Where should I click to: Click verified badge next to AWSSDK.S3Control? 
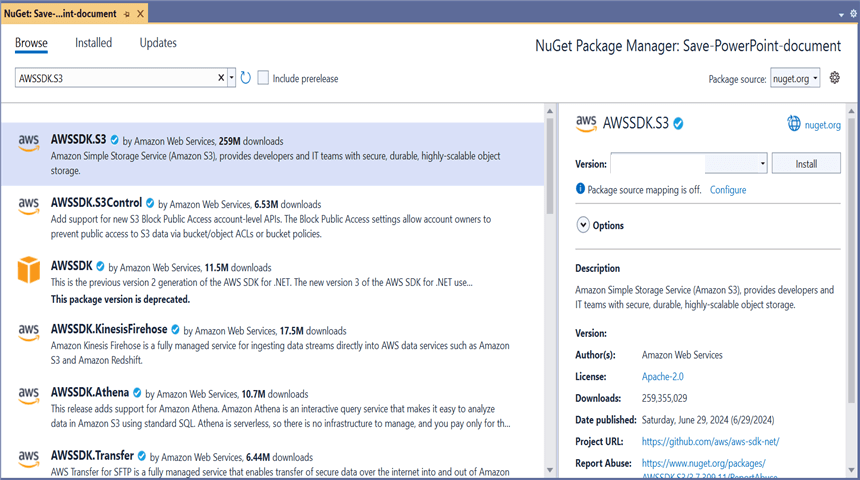(150, 203)
